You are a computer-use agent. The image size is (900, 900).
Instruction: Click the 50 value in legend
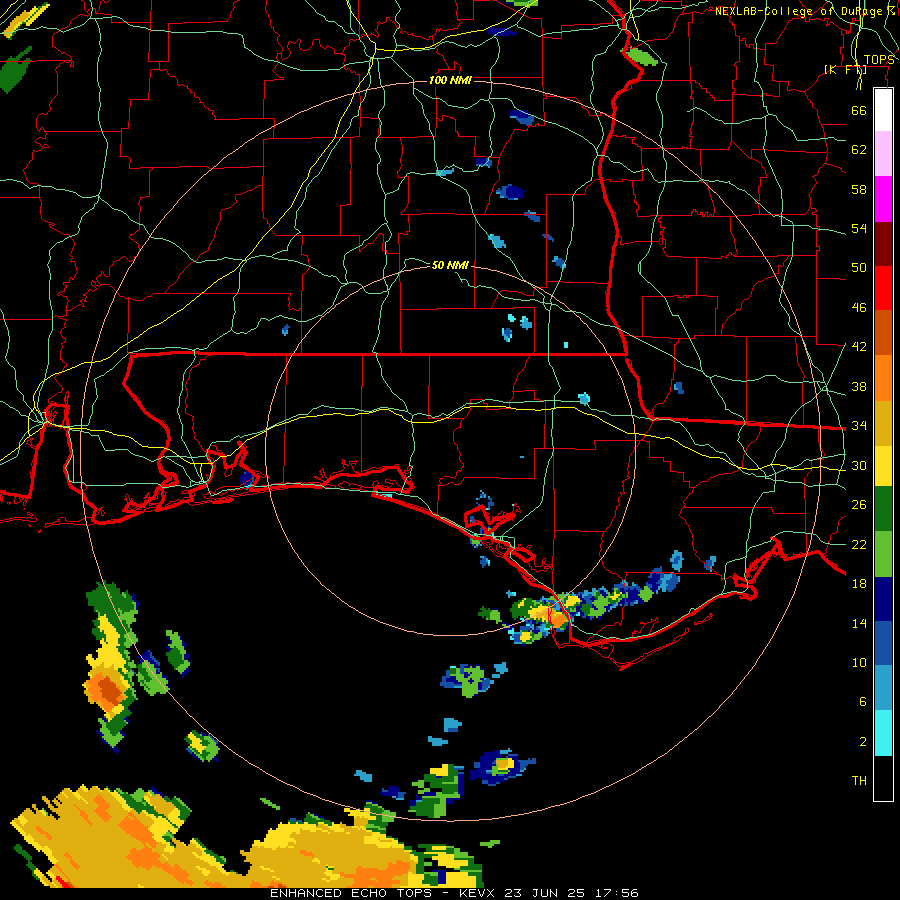click(859, 268)
